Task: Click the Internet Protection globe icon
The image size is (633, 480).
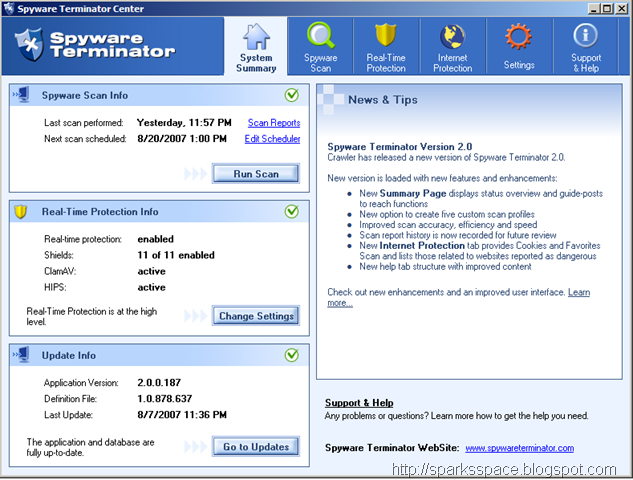Action: [453, 36]
